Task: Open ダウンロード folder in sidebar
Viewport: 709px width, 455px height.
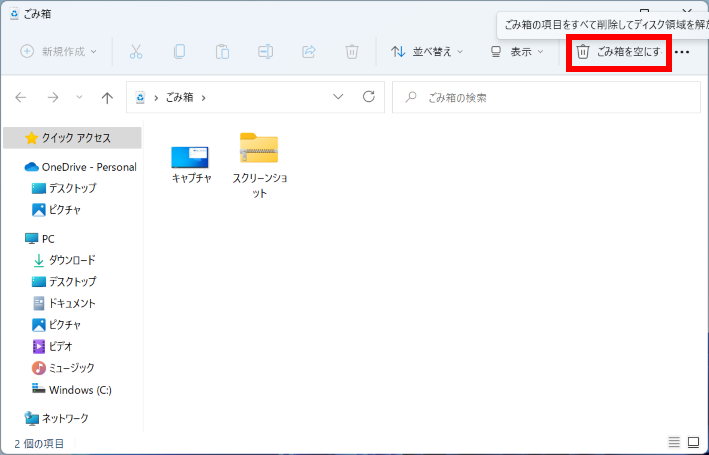Action: point(64,260)
